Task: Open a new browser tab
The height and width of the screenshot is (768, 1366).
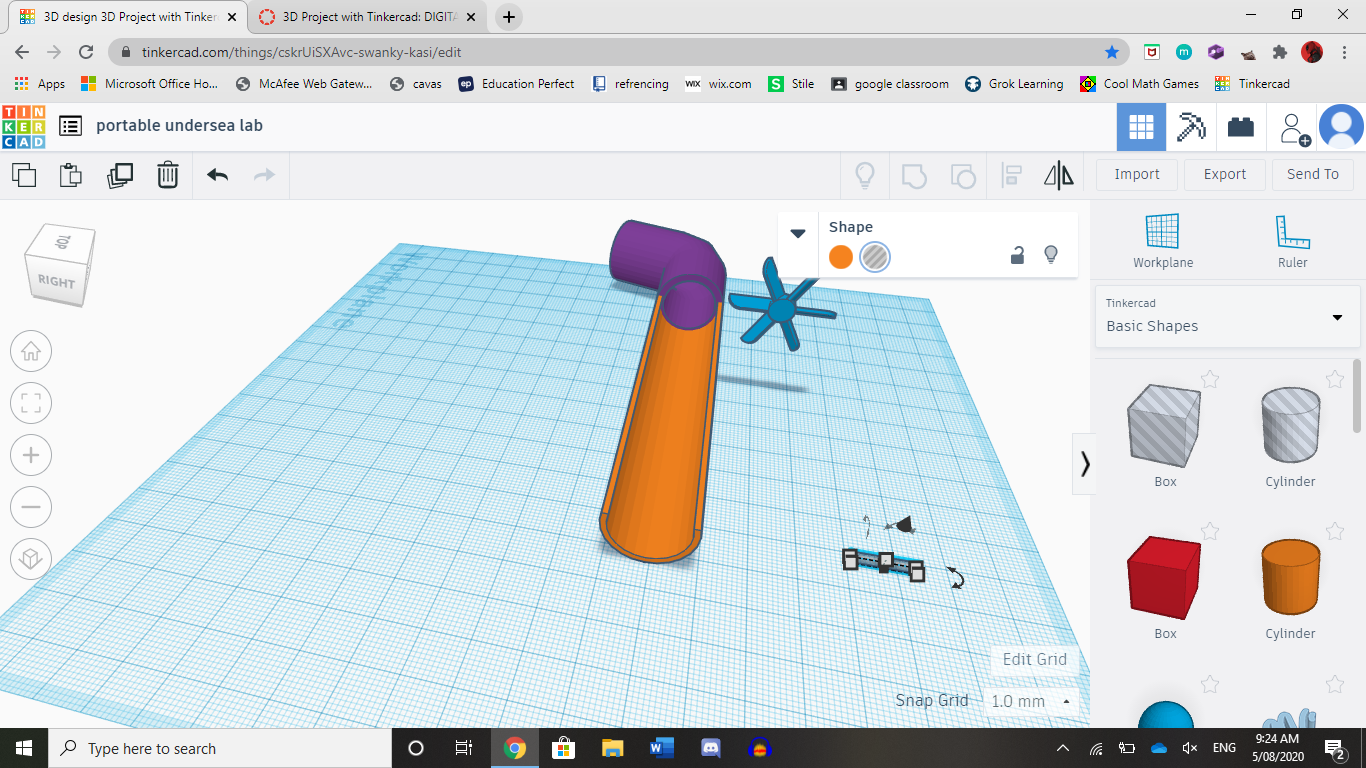Action: 509,17
